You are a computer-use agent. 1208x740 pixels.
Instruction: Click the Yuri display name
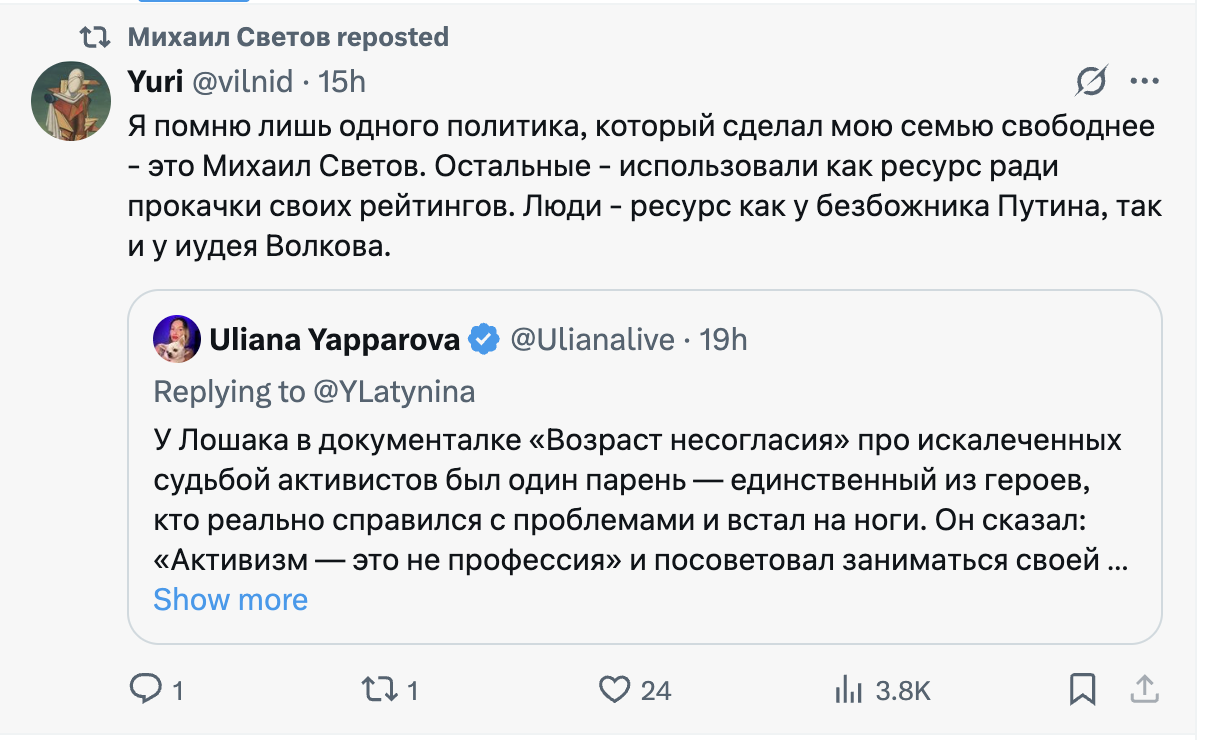155,81
